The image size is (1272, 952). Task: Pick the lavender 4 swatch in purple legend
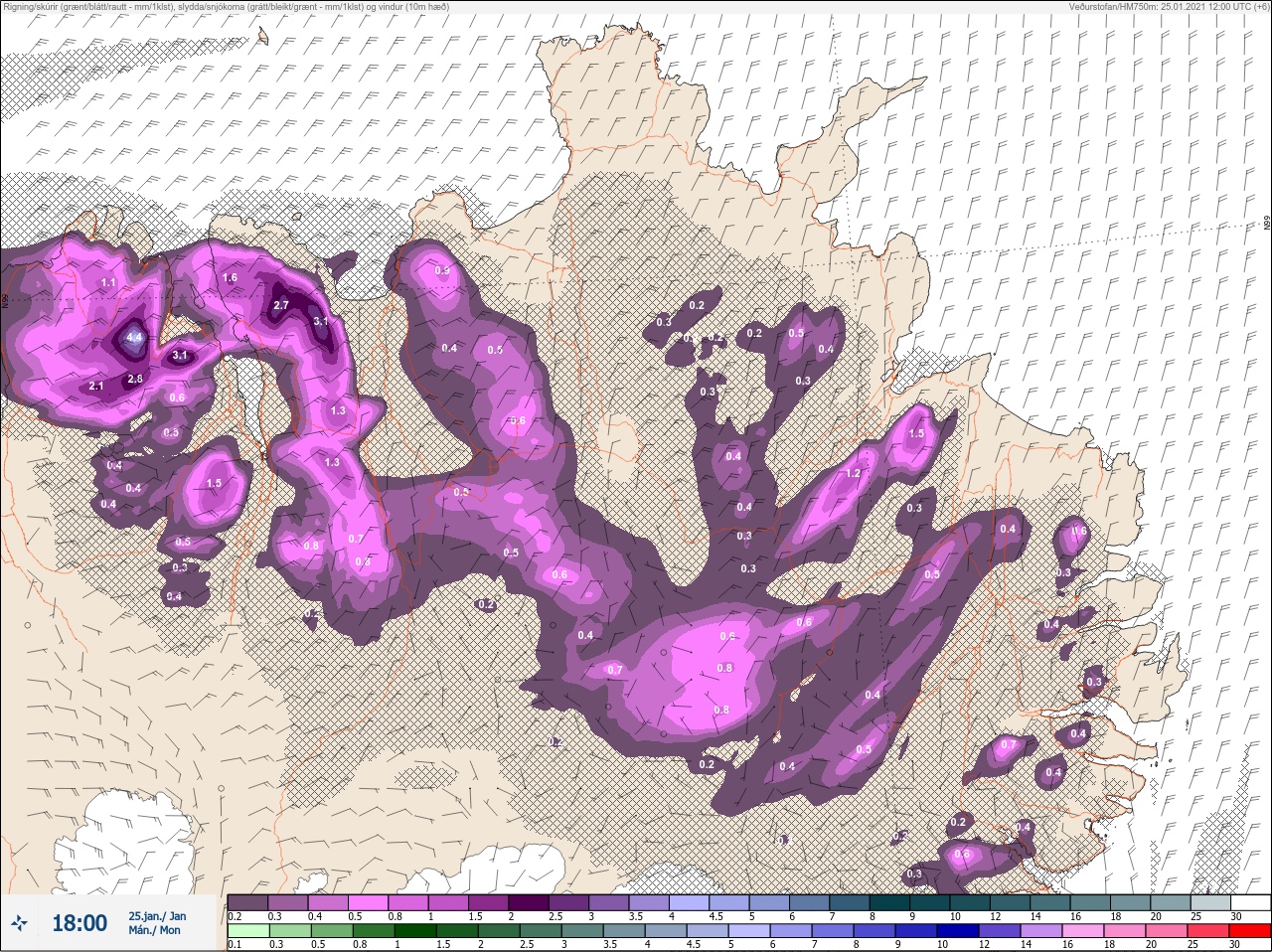[690, 901]
